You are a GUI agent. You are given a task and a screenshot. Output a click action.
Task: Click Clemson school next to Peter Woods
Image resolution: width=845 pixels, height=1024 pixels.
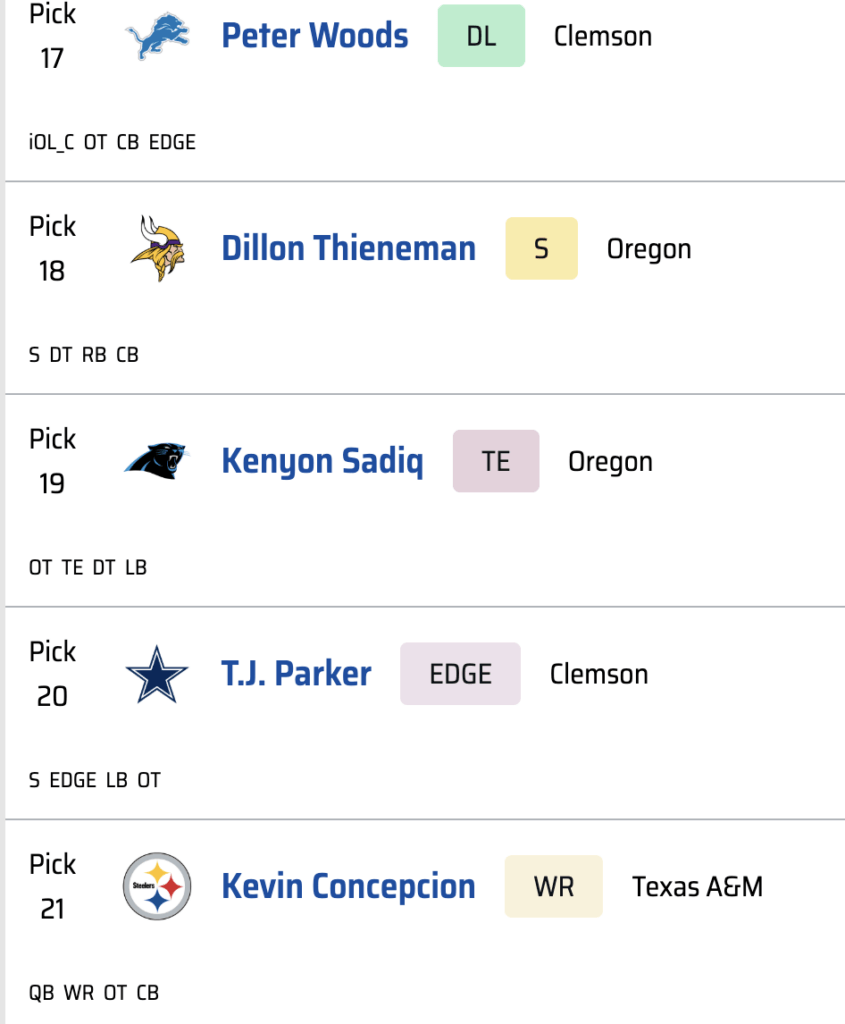pos(603,36)
